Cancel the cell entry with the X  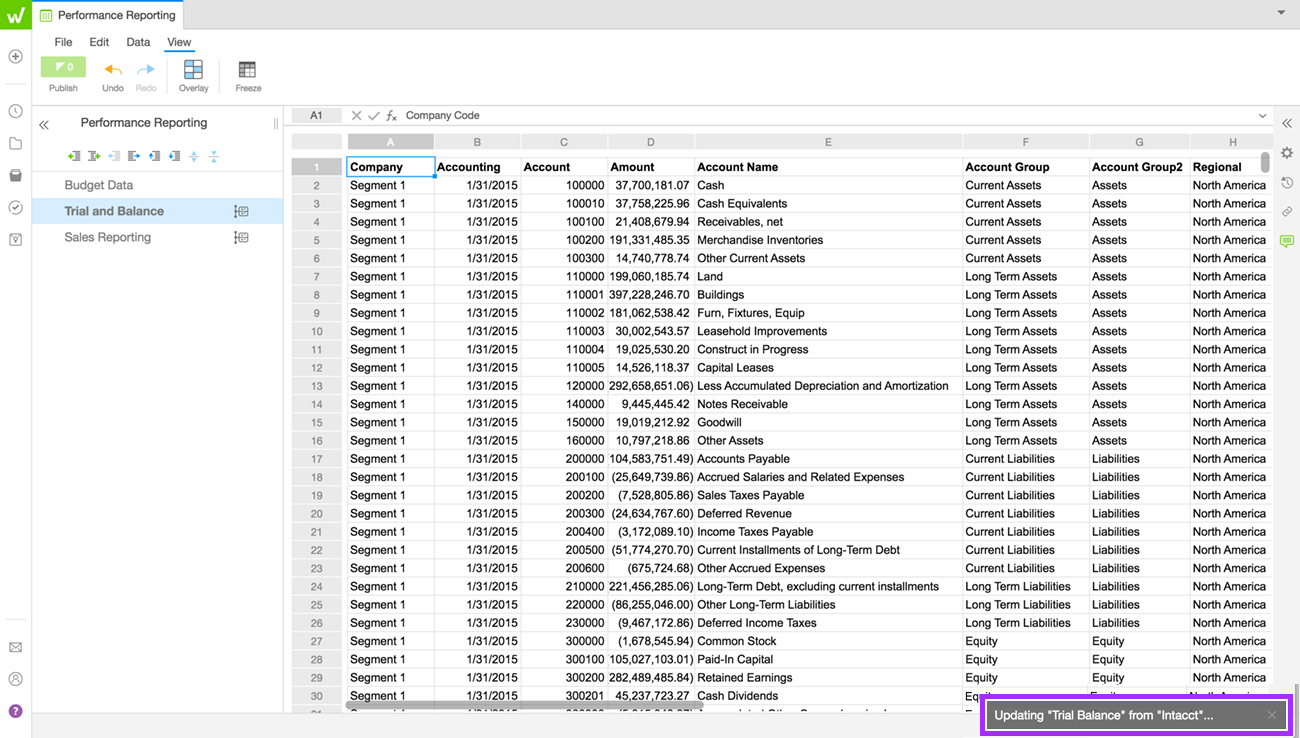(356, 115)
